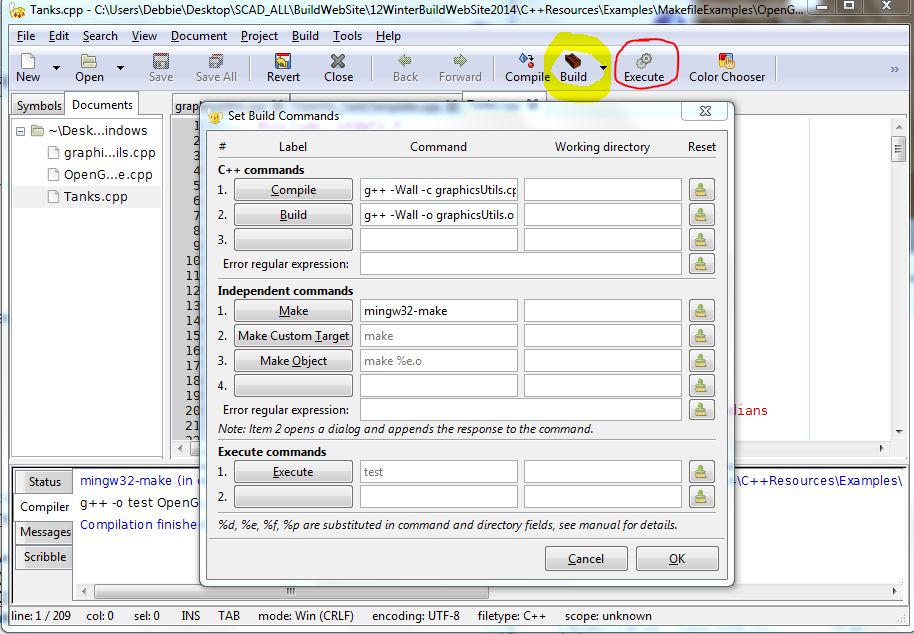Screen dimensions: 914x634
Task: Open the Color Chooser tool
Action: pyautogui.click(x=727, y=62)
